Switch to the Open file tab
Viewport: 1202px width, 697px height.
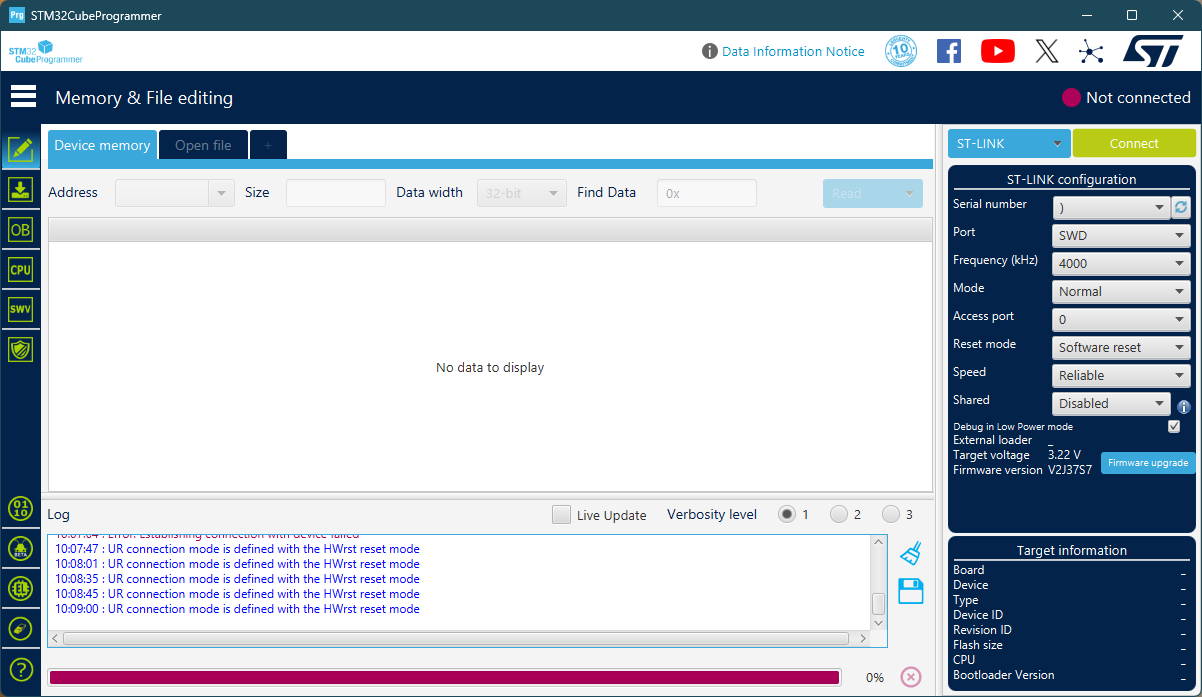(x=203, y=145)
